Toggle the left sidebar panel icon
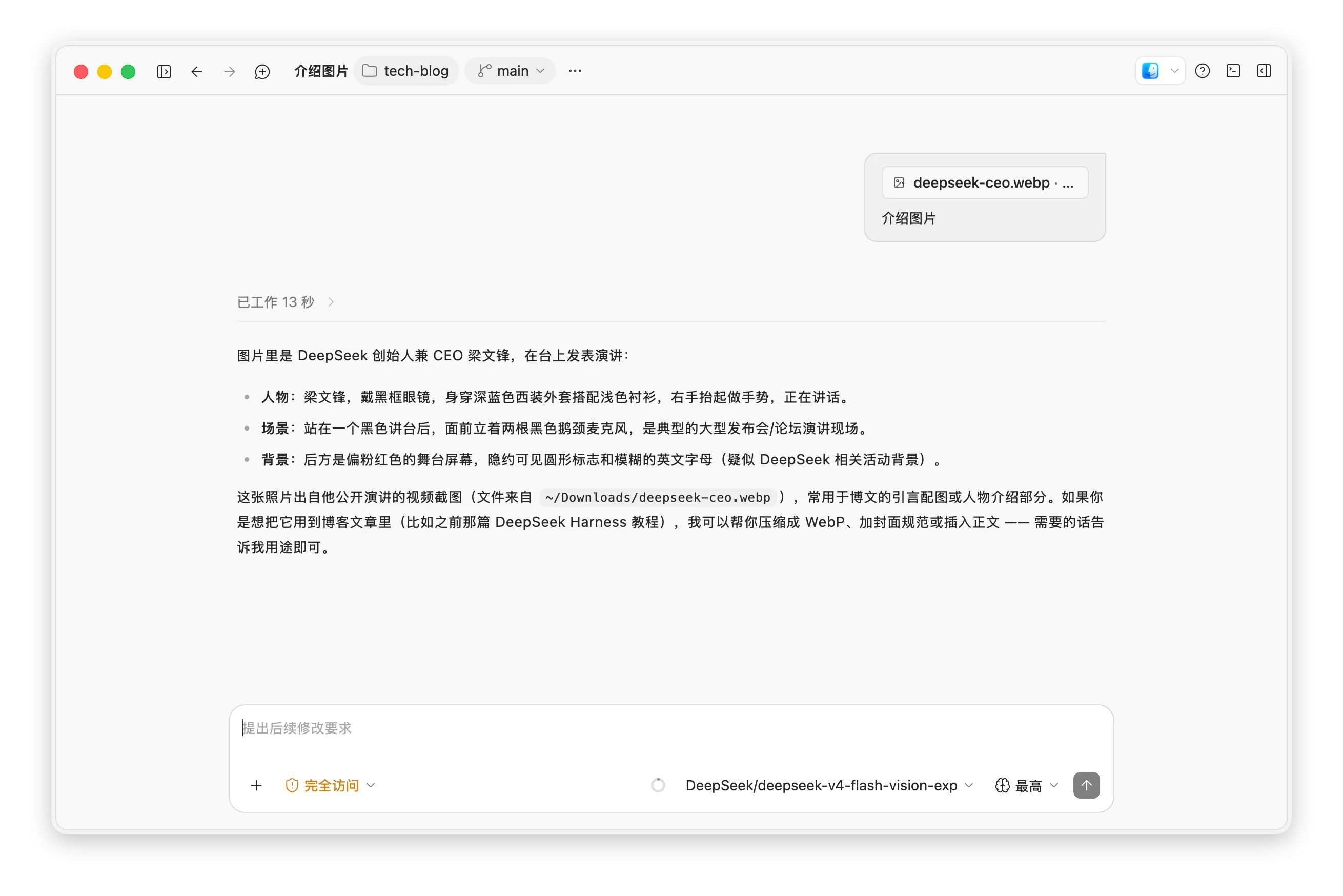 164,71
